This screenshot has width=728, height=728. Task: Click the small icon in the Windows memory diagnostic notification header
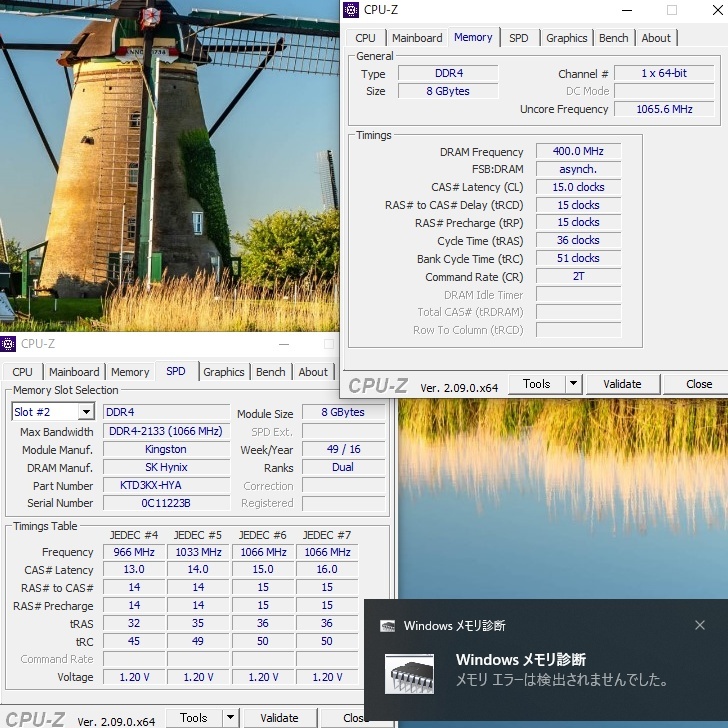pyautogui.click(x=388, y=626)
